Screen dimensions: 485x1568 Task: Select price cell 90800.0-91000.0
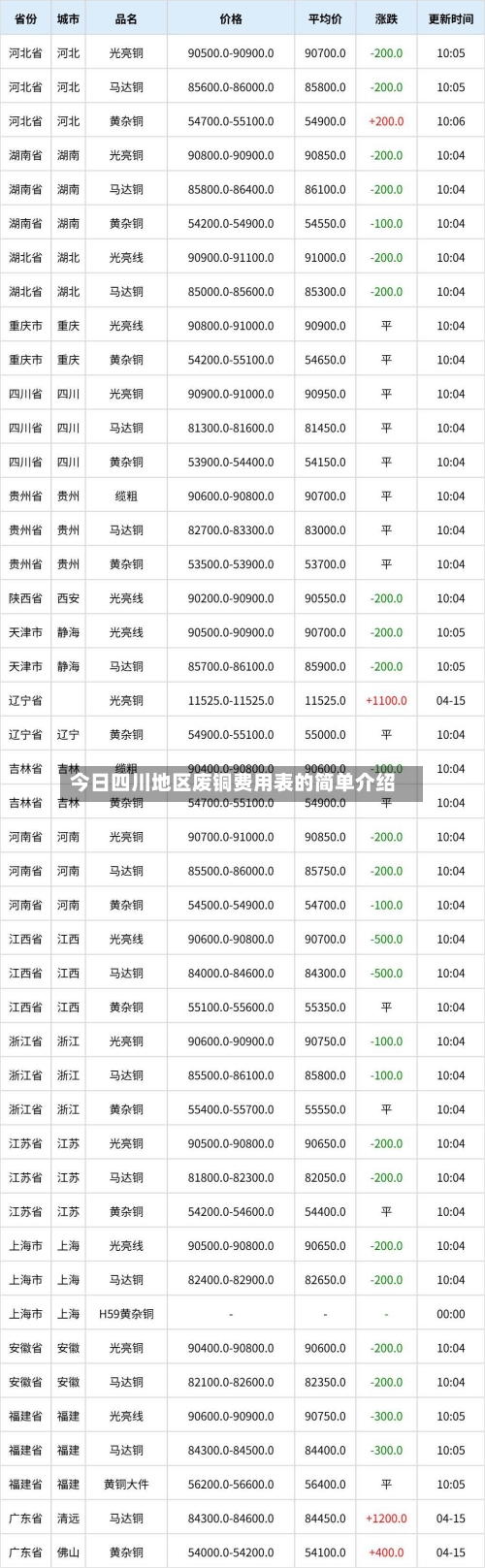pyautogui.click(x=231, y=326)
